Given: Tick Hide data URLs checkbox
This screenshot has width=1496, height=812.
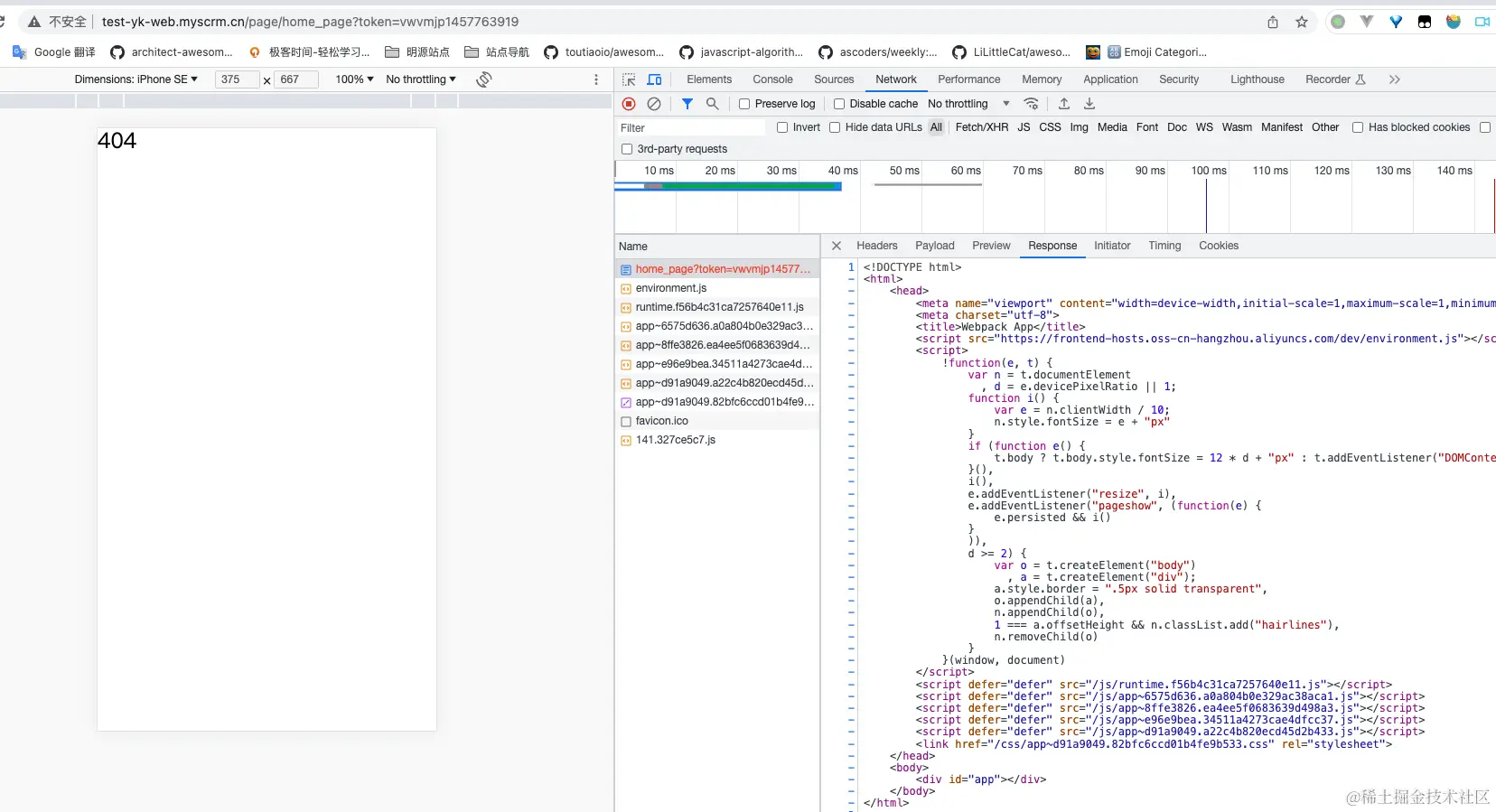Looking at the screenshot, I should (x=835, y=127).
